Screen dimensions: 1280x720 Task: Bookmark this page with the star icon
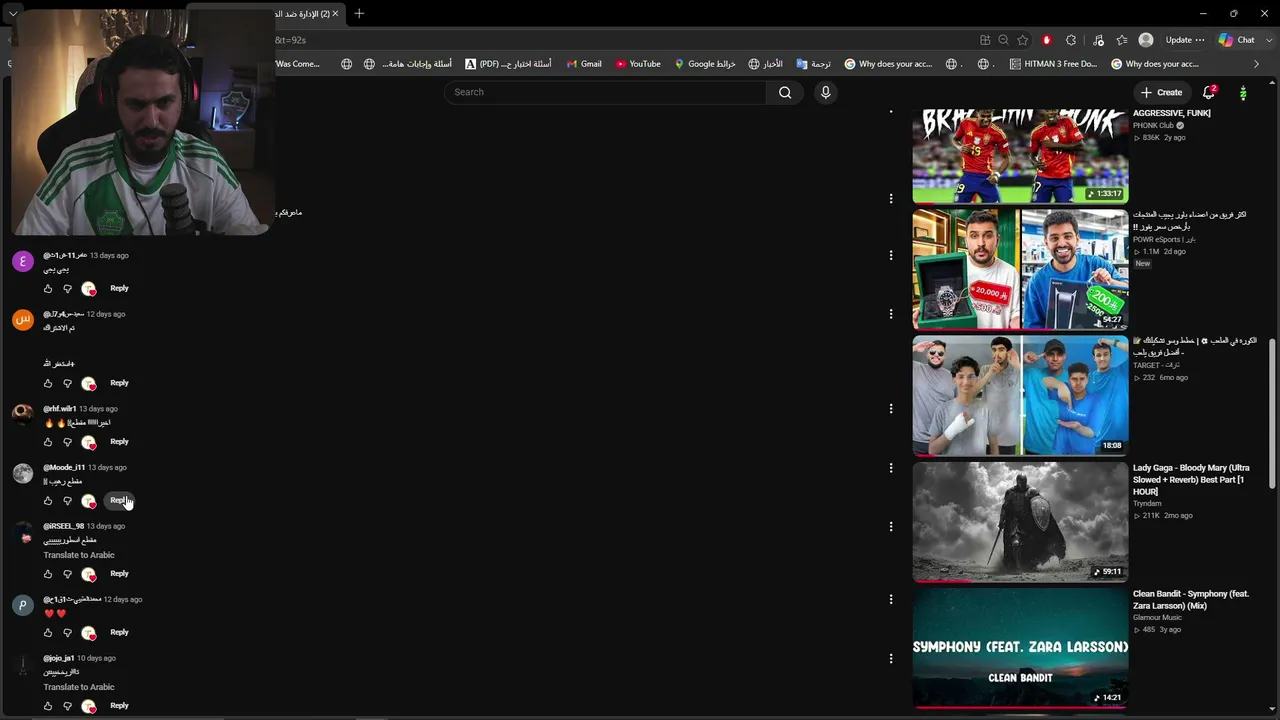coord(1022,40)
